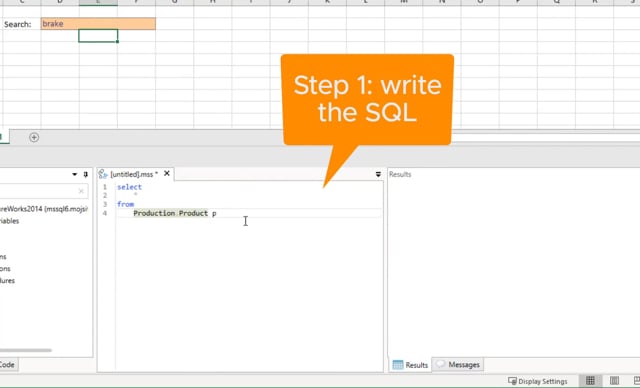This screenshot has width=640, height=388.
Task: Open the left panel's options dropdown arrow
Action: tap(75, 174)
